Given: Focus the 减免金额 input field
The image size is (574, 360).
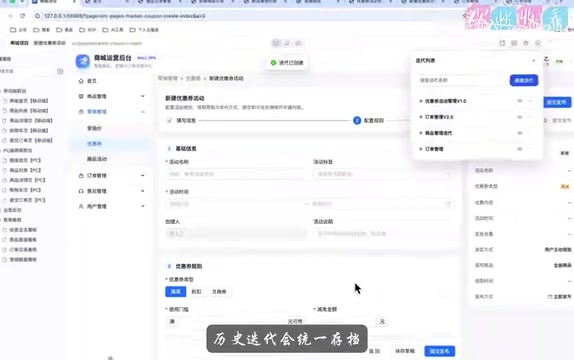Looking at the screenshot, I should pyautogui.click(x=344, y=322).
